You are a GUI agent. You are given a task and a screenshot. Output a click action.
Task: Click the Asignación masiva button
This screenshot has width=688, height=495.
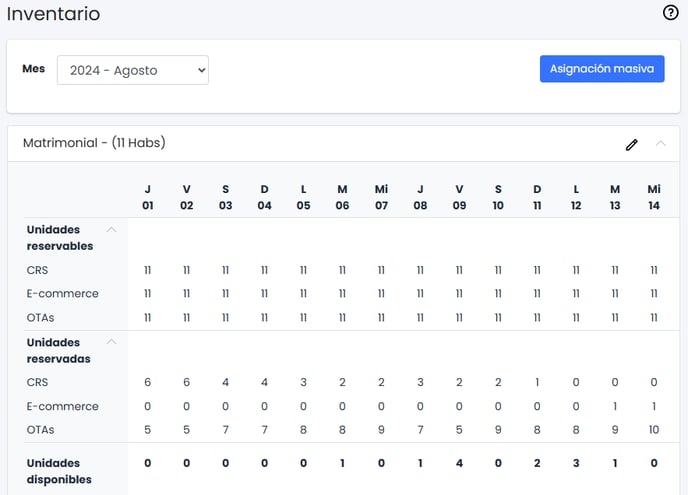(602, 68)
